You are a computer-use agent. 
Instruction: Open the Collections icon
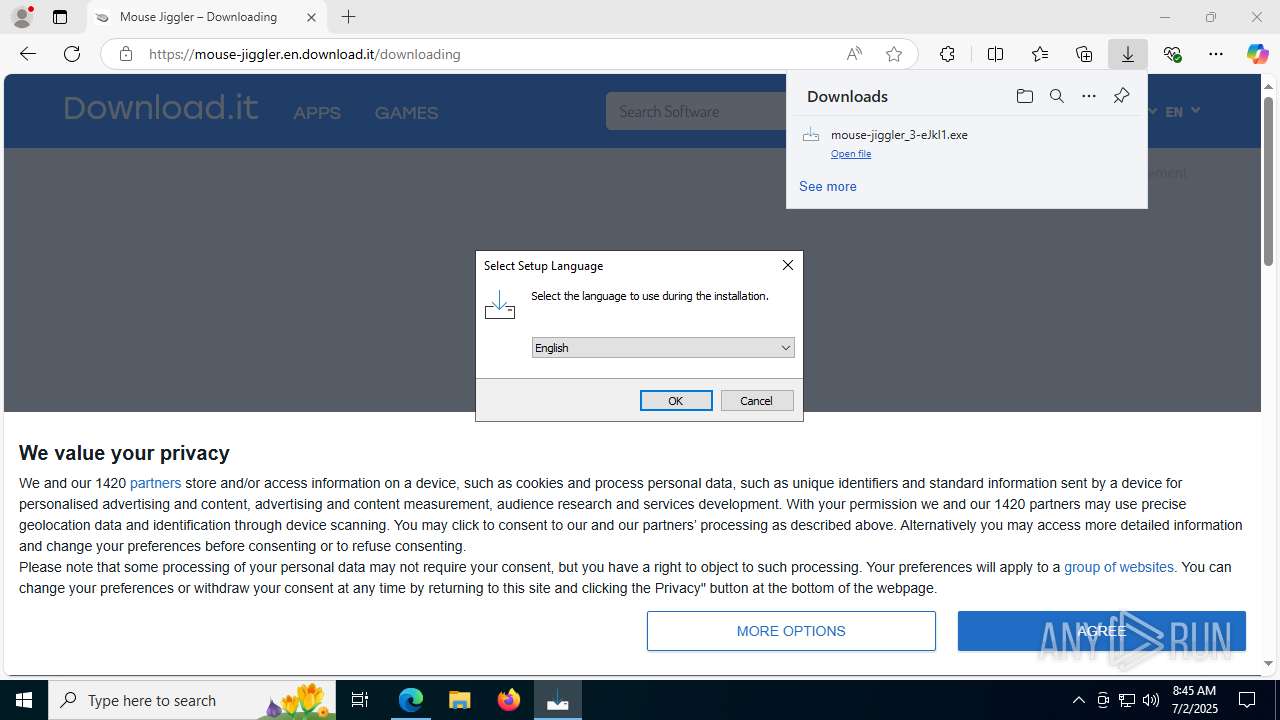pos(1084,54)
